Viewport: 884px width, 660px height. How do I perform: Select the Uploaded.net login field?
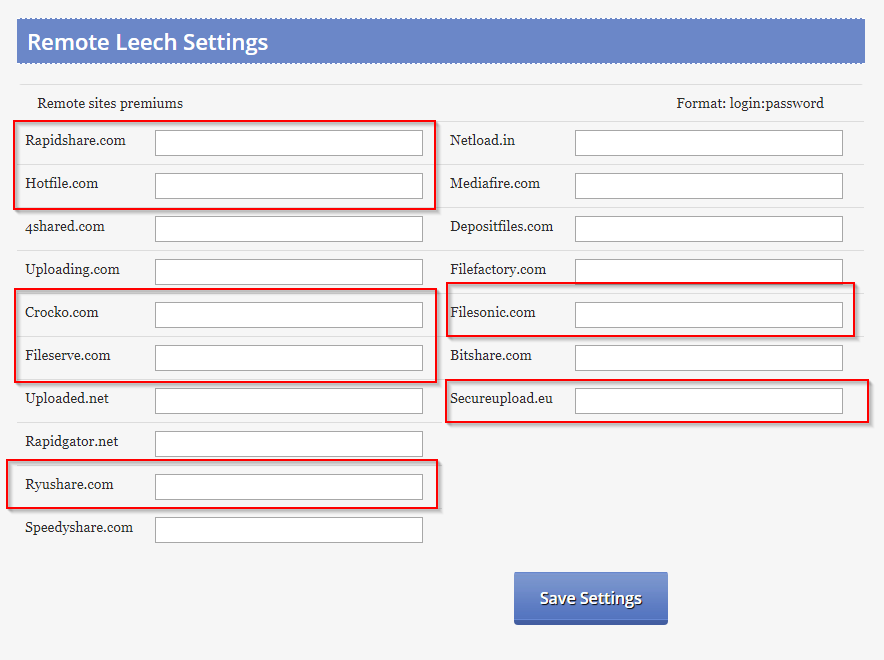(x=289, y=401)
